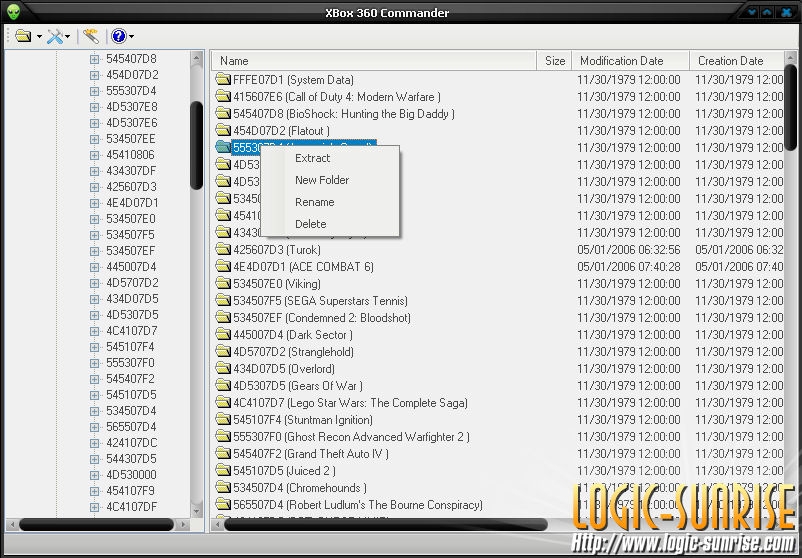Open the tools icon's dropdown arrow
The image size is (802, 558).
click(x=68, y=37)
